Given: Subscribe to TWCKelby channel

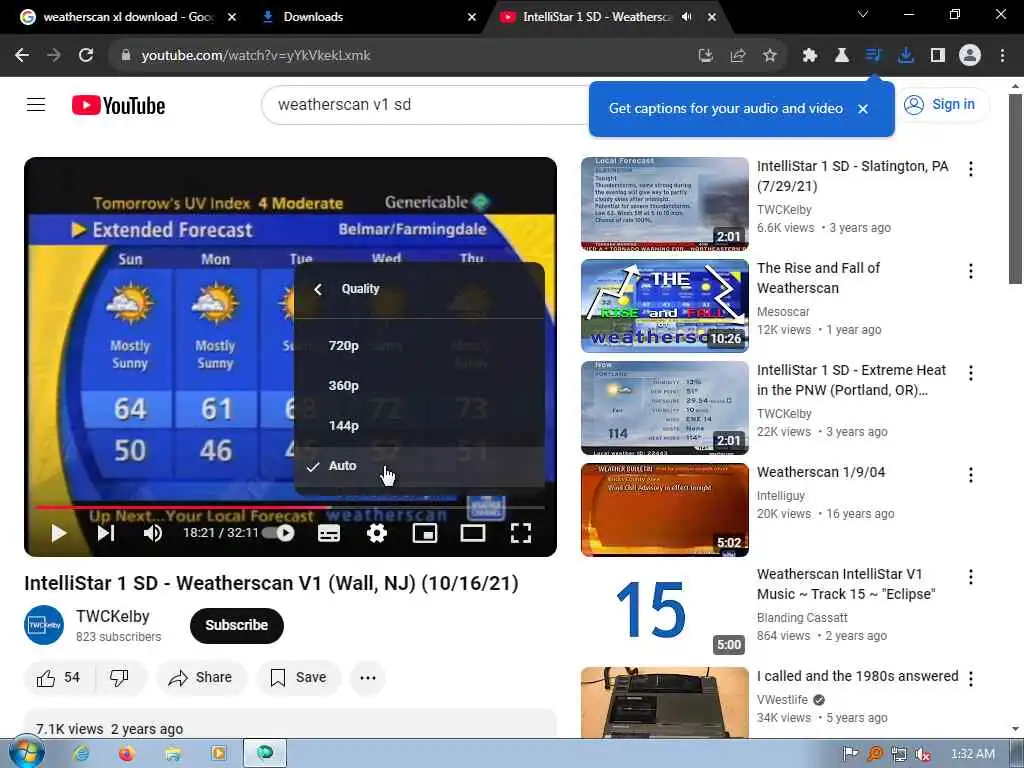Looking at the screenshot, I should (236, 625).
